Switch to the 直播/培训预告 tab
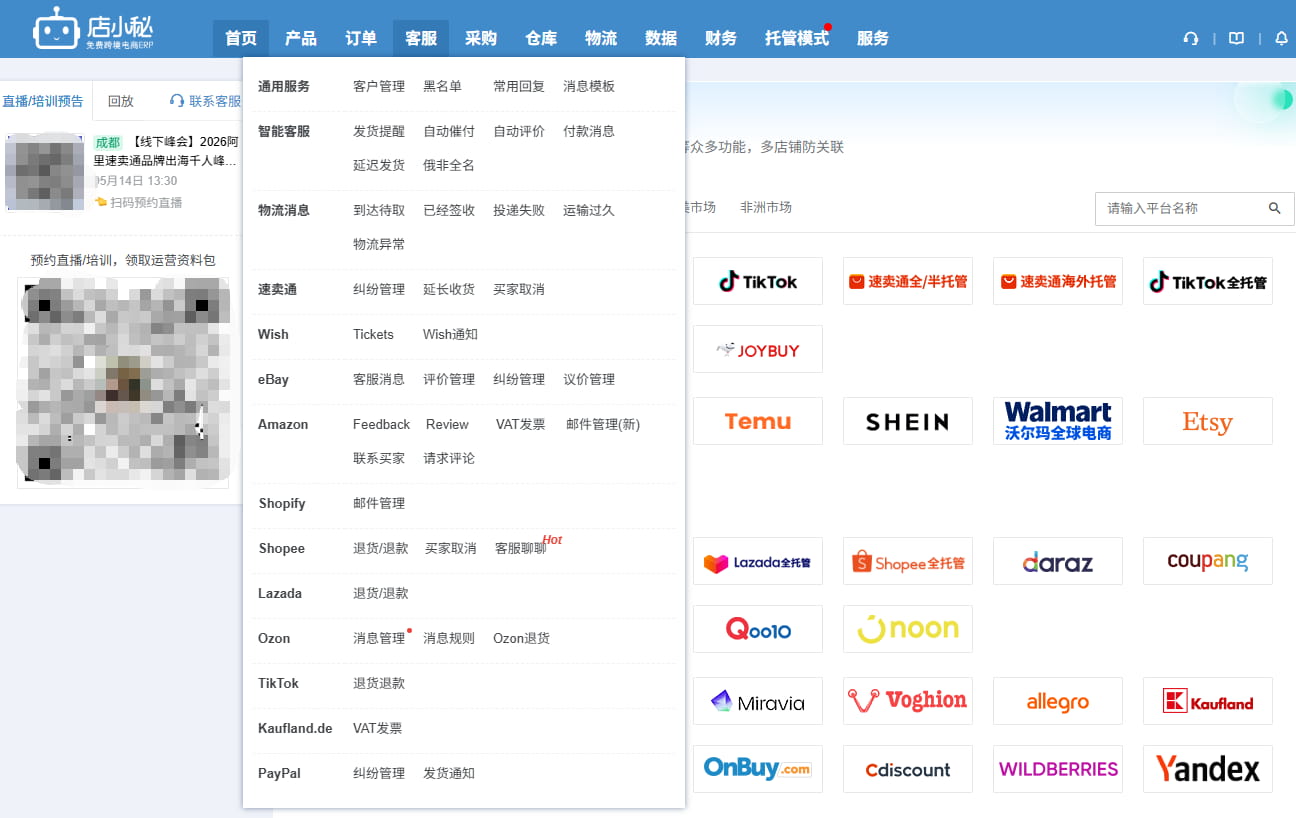1296x818 pixels. point(43,101)
